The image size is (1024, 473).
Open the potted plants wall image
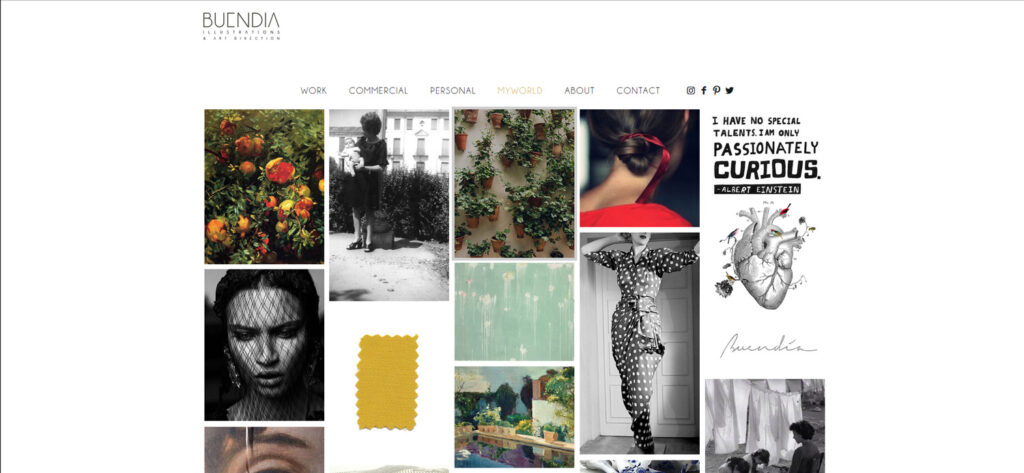(515, 183)
